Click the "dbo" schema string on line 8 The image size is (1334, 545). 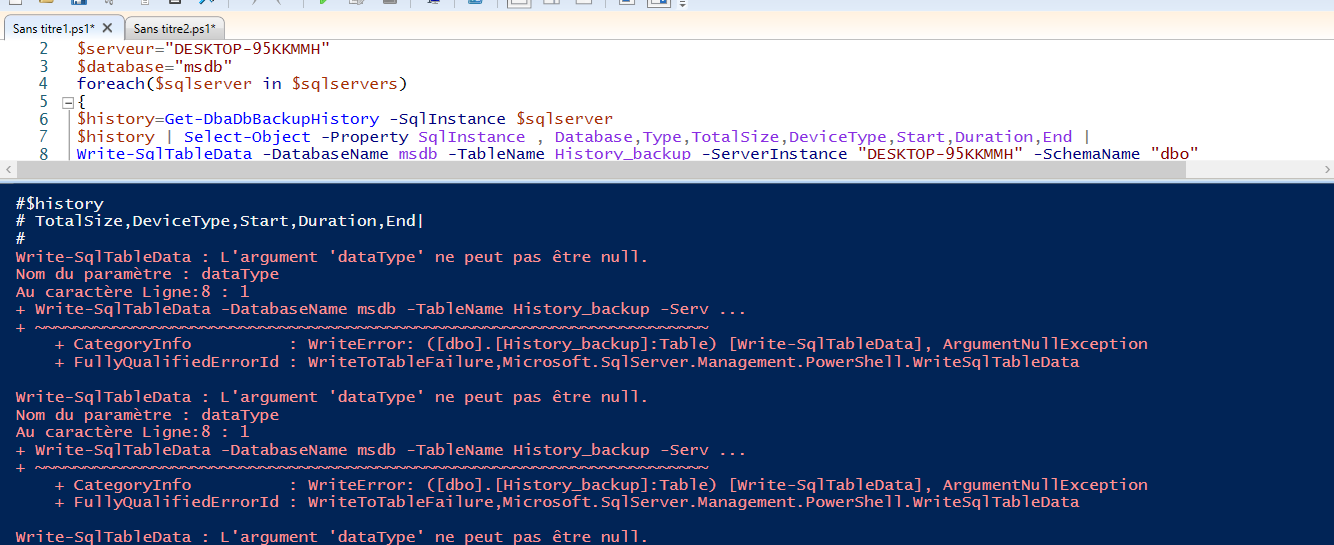pyautogui.click(x=1174, y=154)
